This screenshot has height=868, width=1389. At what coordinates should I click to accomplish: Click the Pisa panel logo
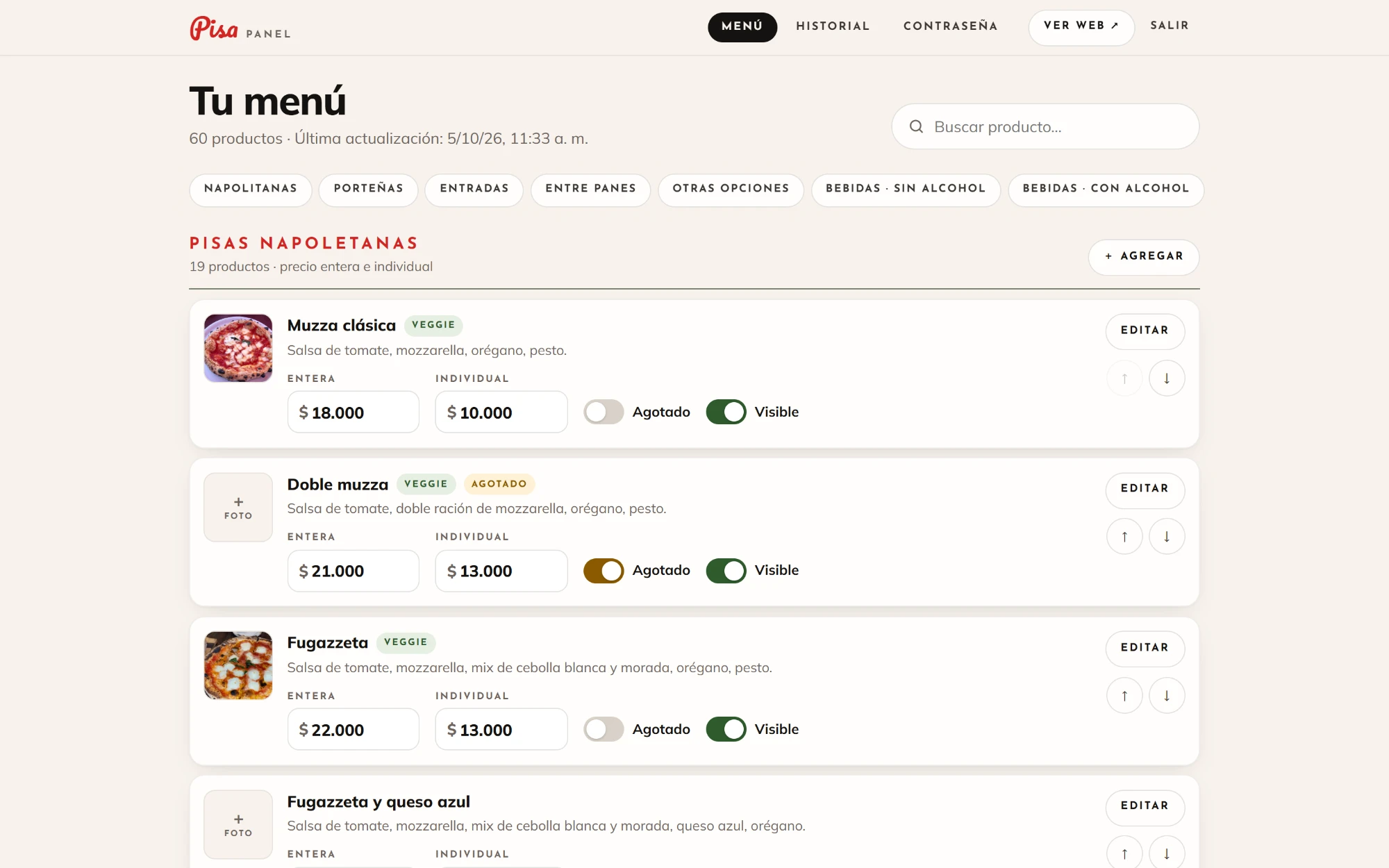240,28
